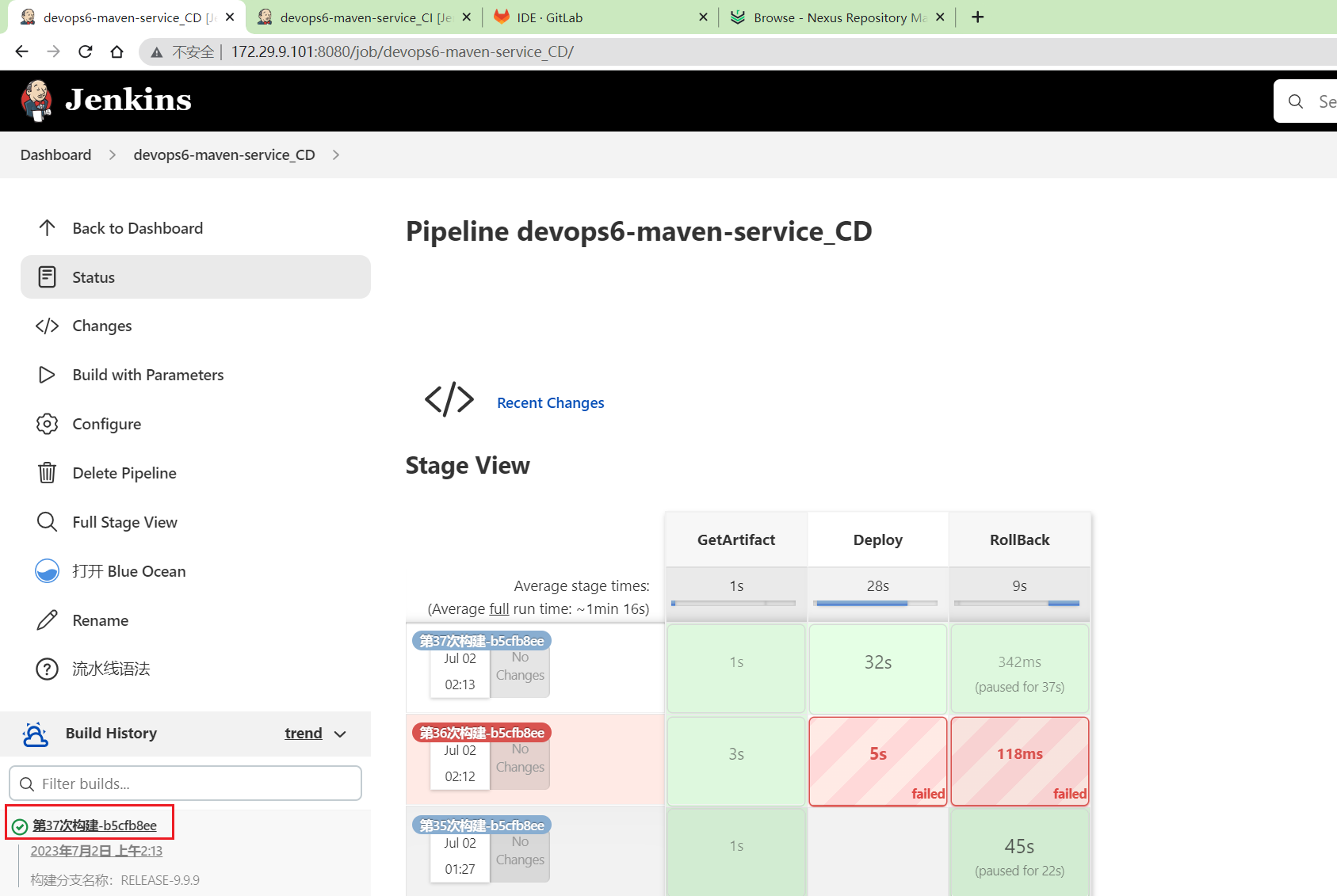Click the search magnifier in Jenkins header

(x=1296, y=101)
